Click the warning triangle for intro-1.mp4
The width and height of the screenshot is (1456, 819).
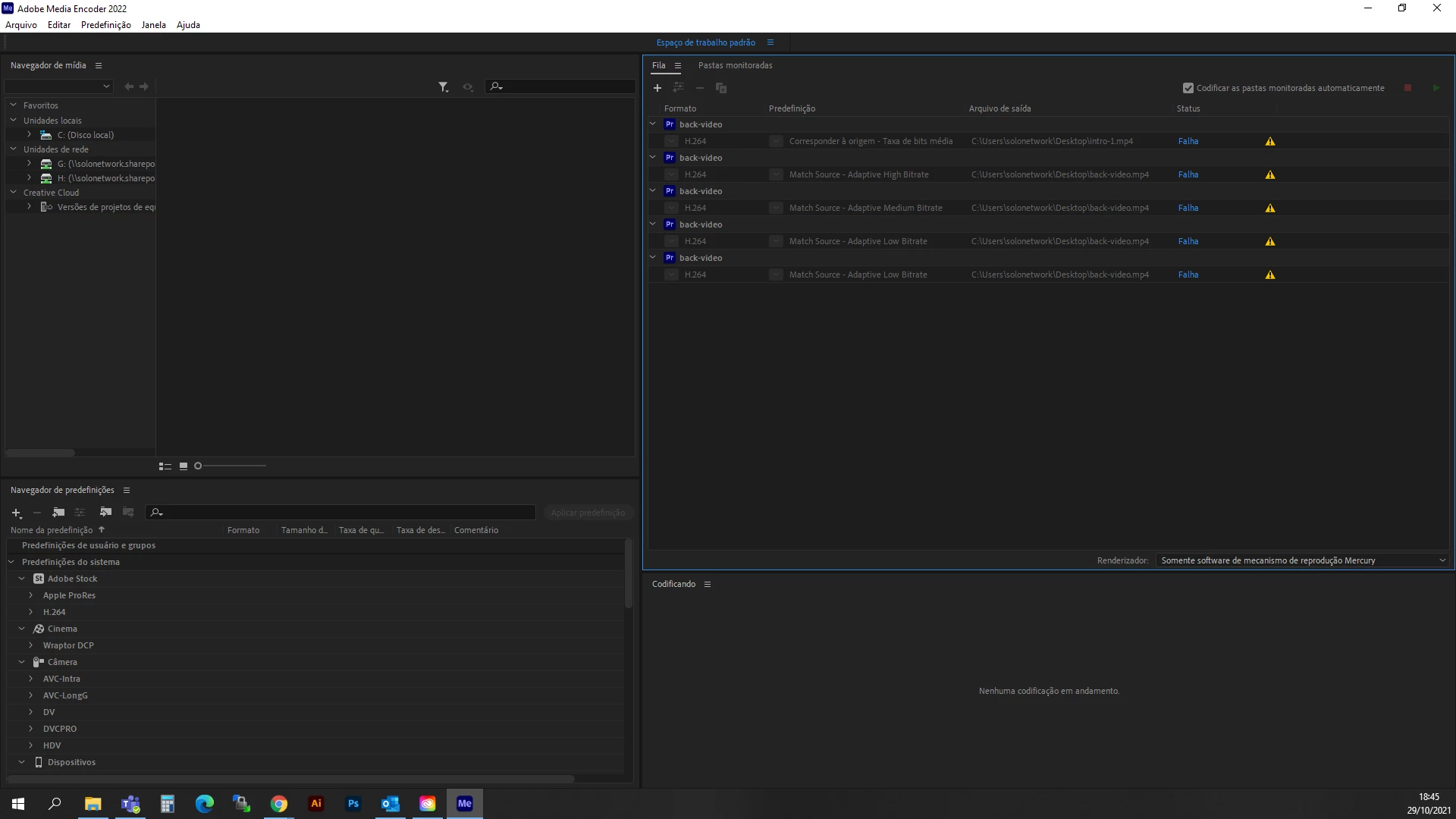click(1270, 141)
